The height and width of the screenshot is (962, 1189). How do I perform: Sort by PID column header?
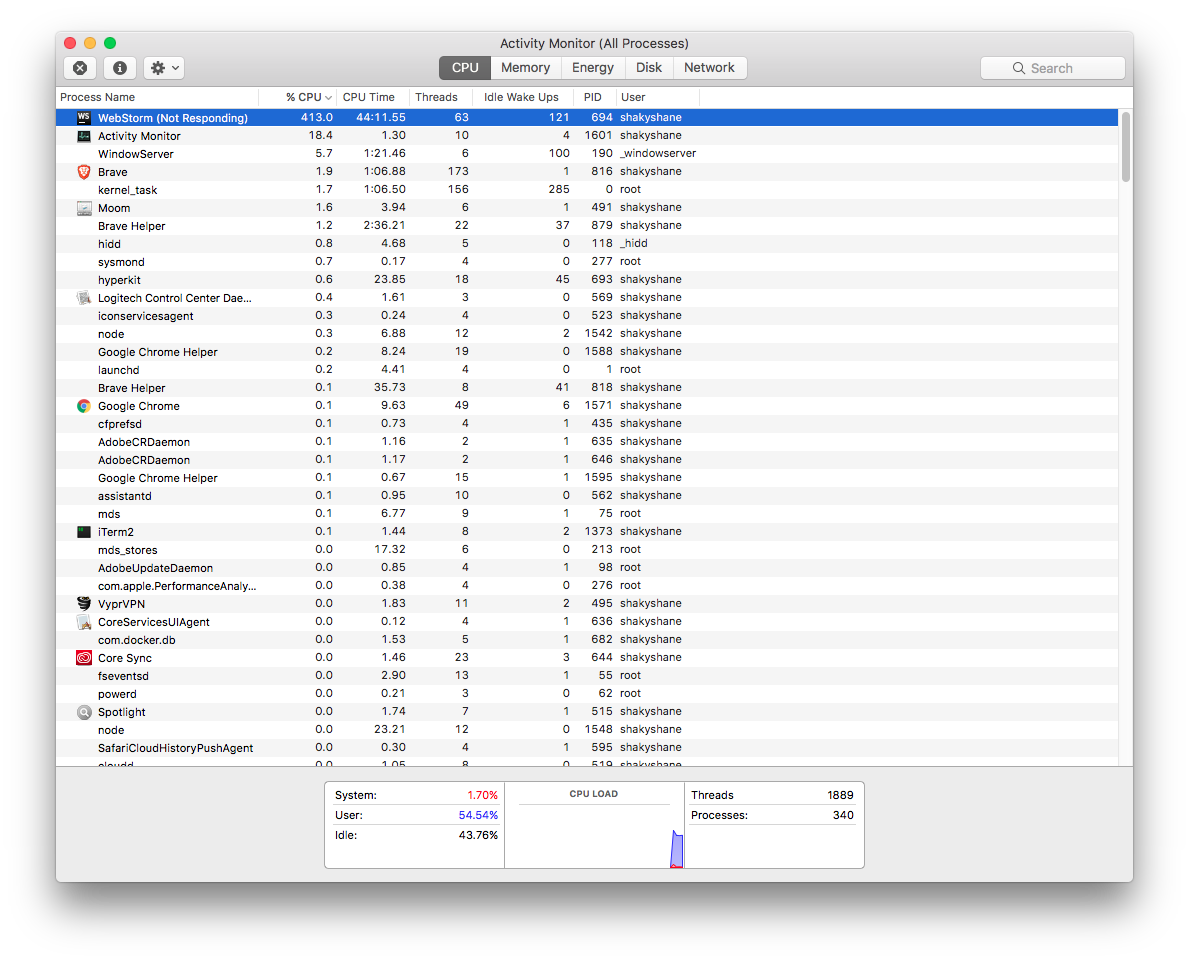click(594, 97)
